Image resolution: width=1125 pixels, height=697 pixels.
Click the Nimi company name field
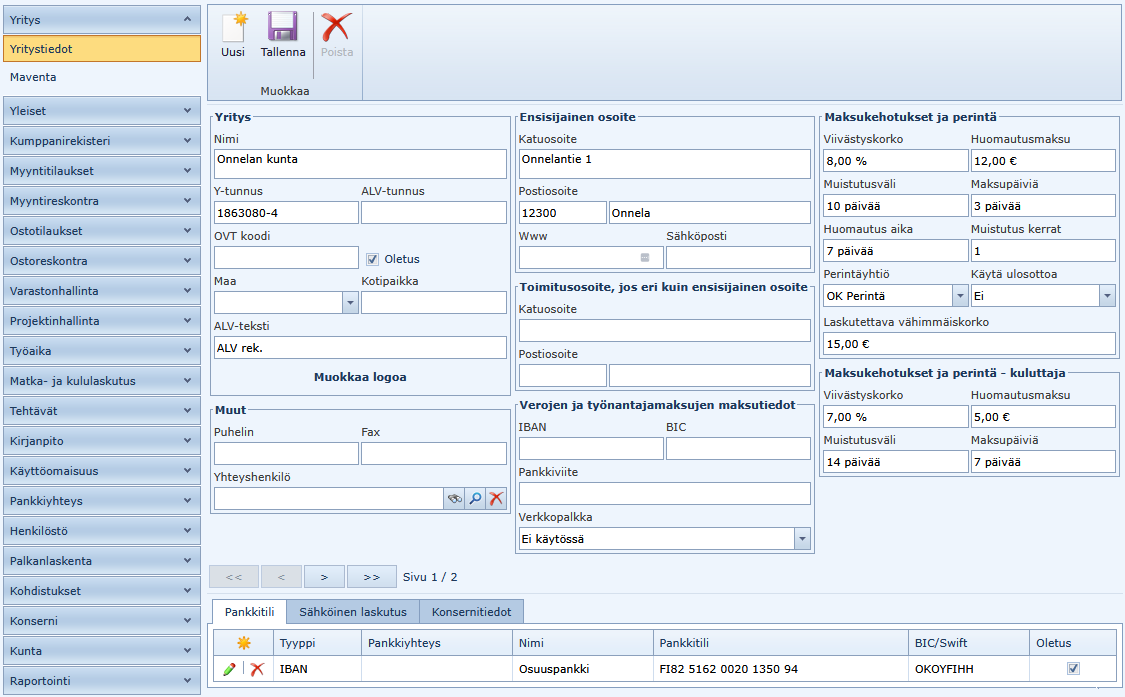[360, 163]
